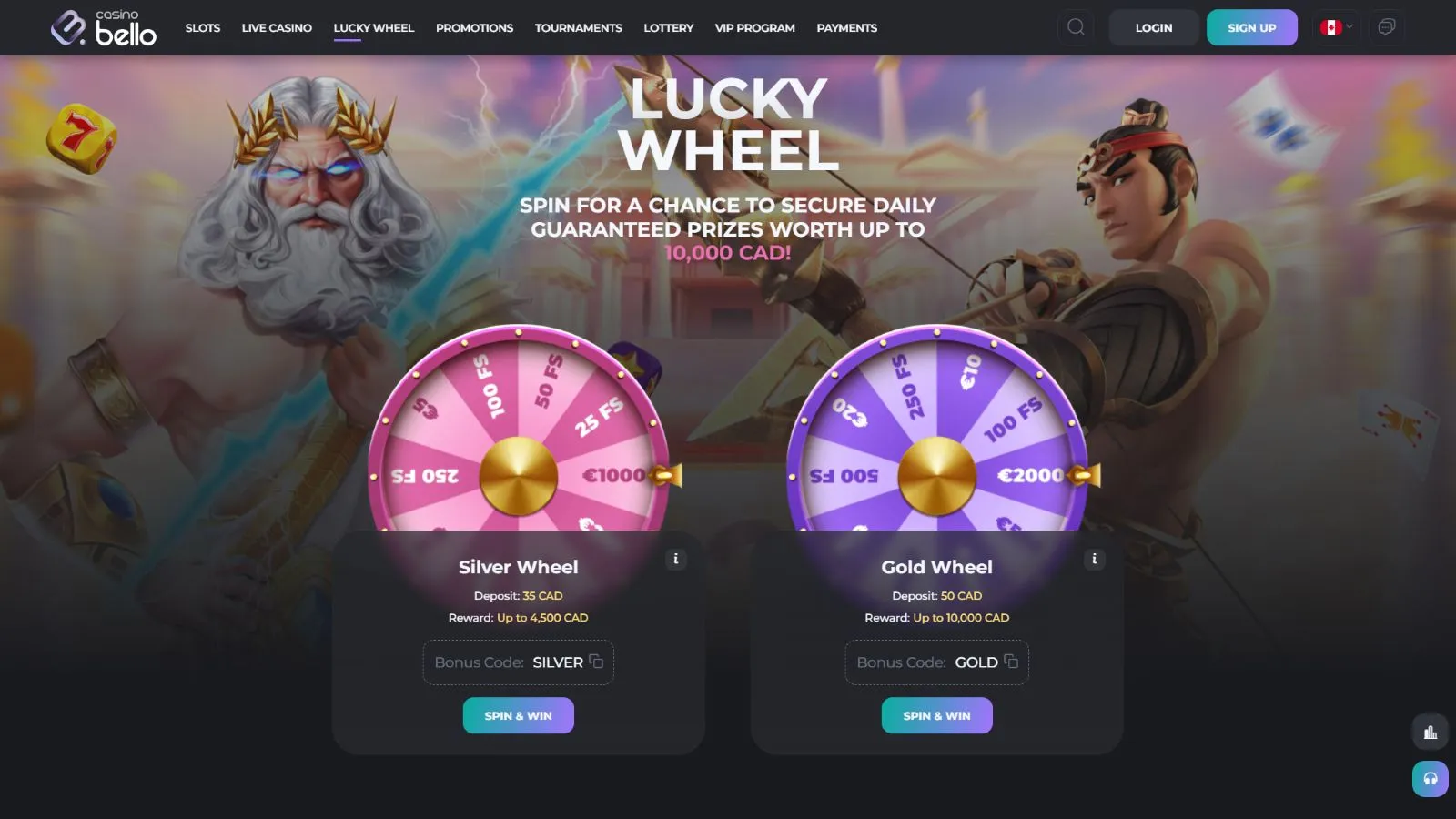This screenshot has width=1456, height=819.
Task: Click the Login button
Action: pyautogui.click(x=1154, y=27)
